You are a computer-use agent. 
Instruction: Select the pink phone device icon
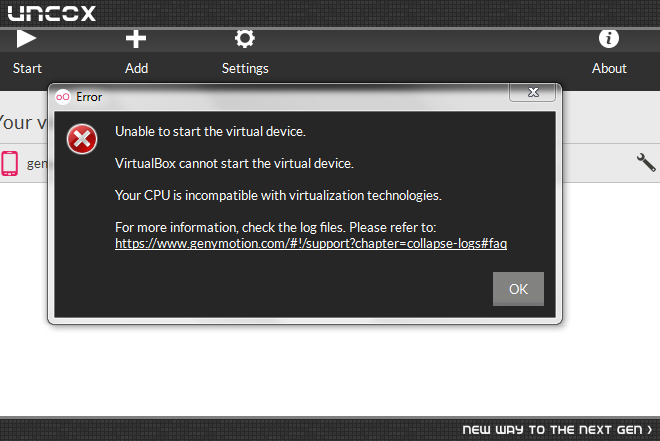[9, 163]
